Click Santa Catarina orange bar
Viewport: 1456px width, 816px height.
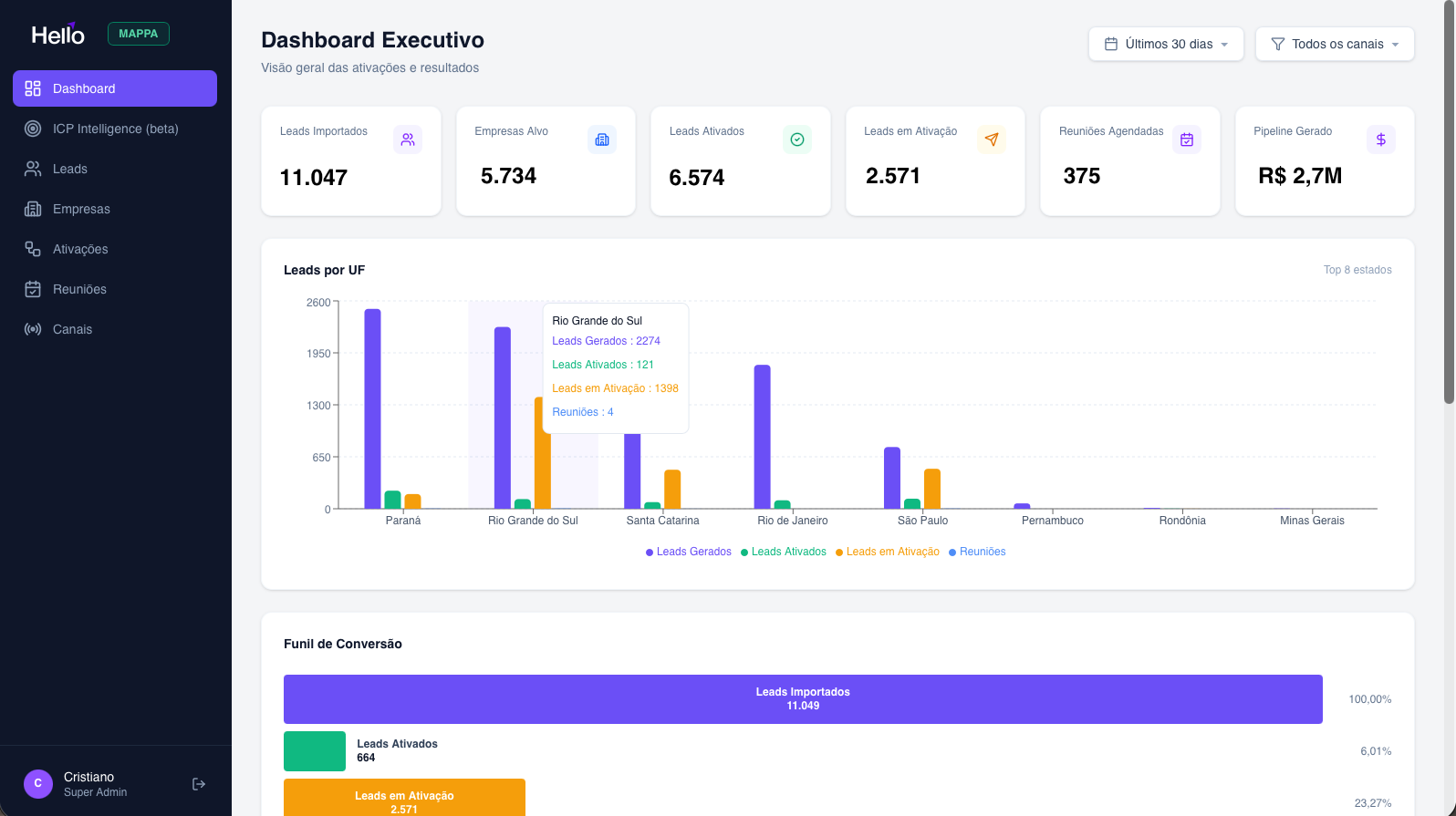[x=672, y=490]
